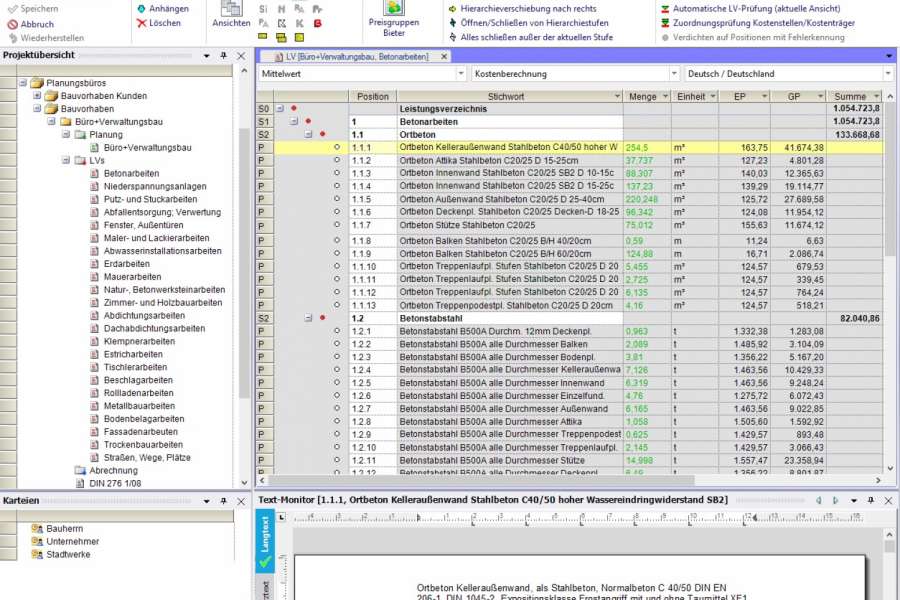Toggle the Text-Monitor panel pin
900x600 pixels.
click(x=871, y=501)
